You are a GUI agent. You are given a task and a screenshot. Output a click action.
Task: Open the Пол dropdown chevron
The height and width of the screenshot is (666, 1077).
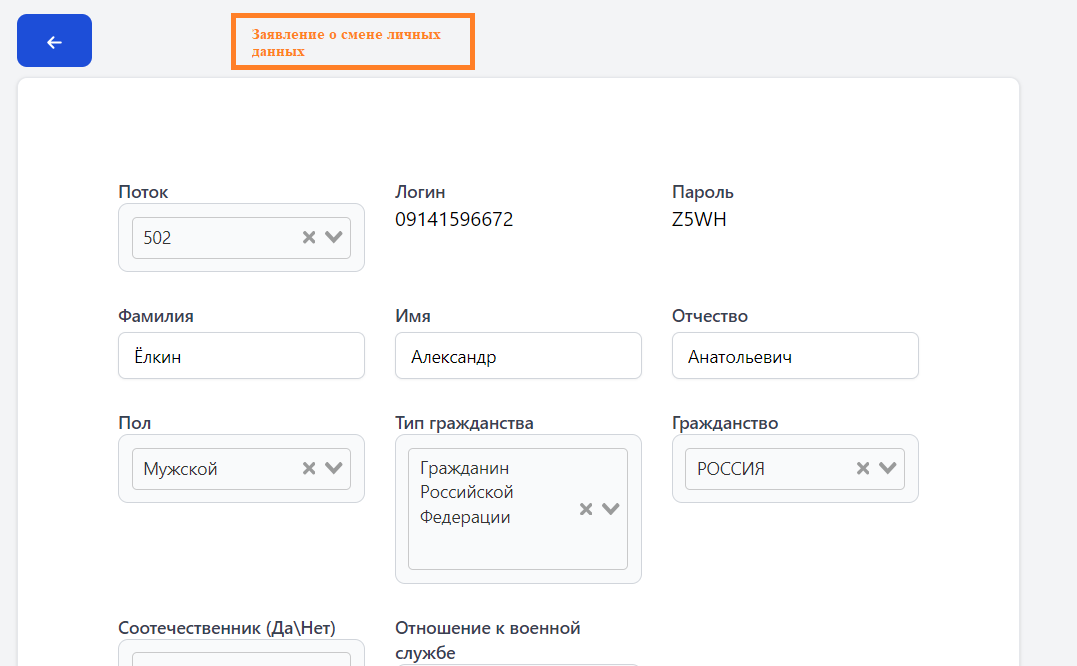(x=334, y=468)
